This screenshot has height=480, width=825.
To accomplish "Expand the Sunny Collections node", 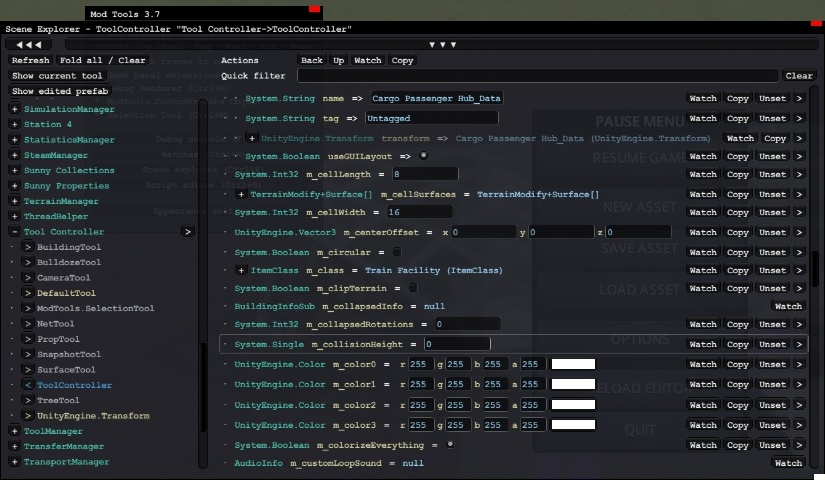I will (14, 171).
